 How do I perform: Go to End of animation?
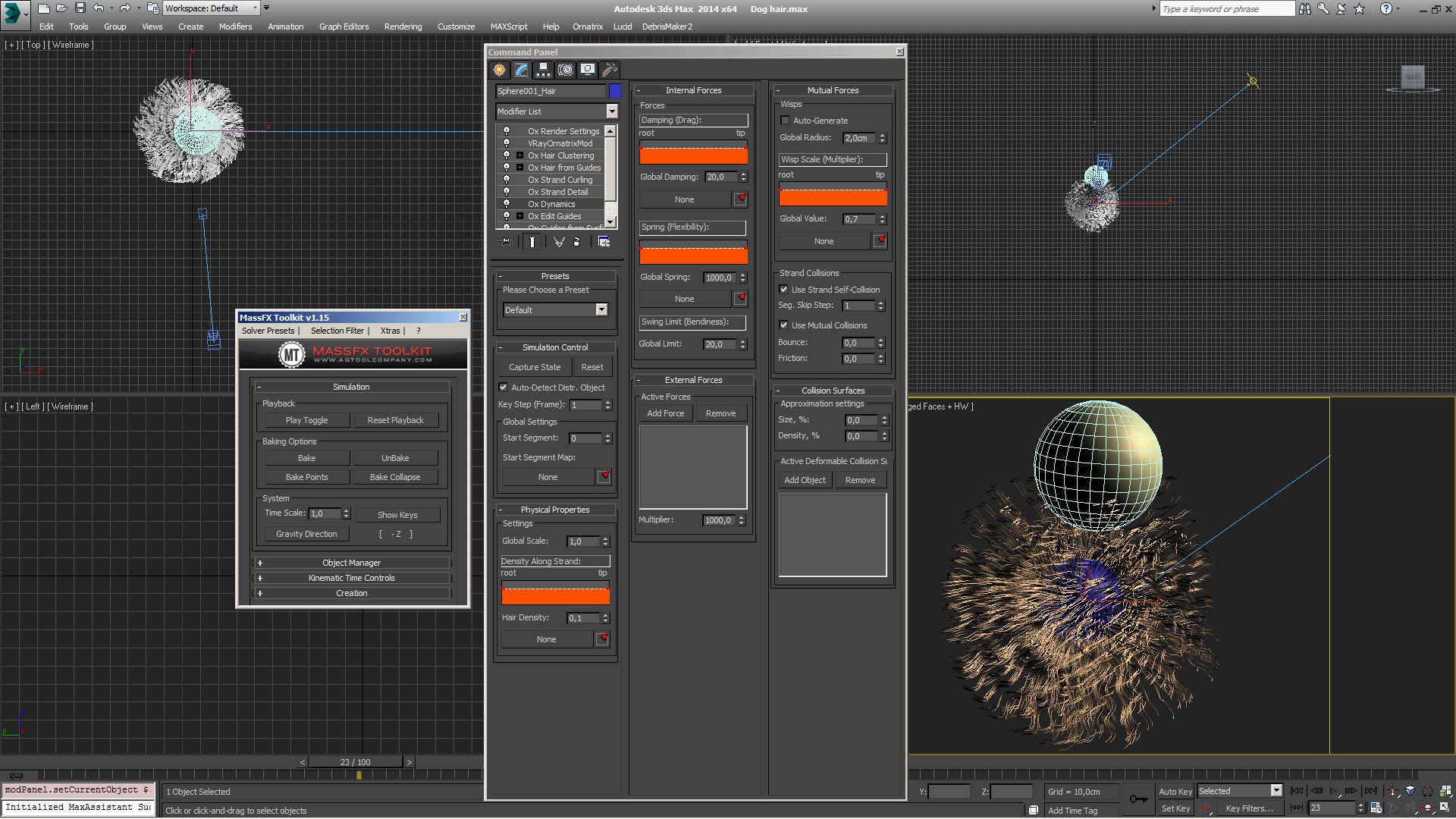click(1371, 791)
